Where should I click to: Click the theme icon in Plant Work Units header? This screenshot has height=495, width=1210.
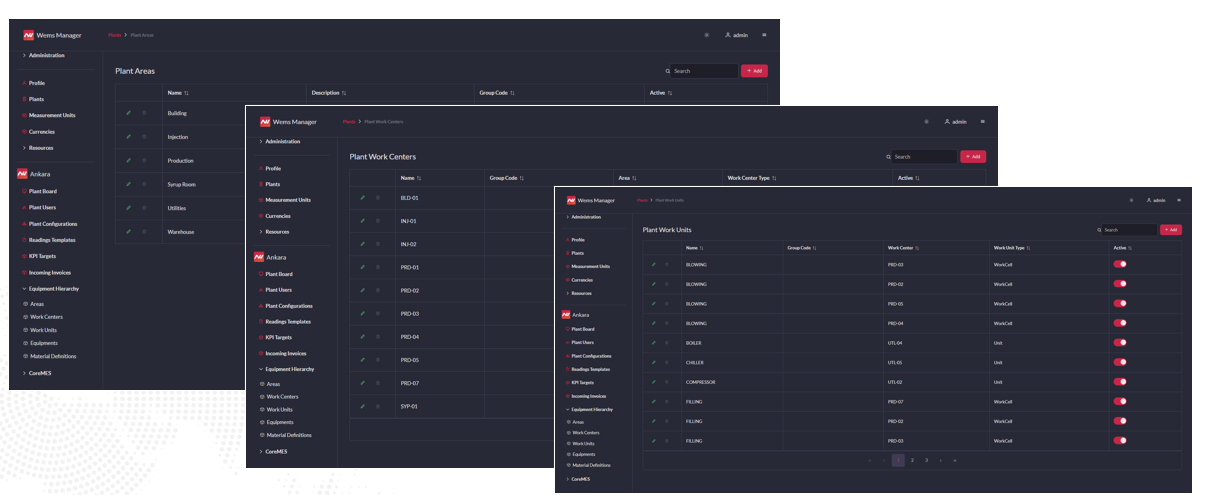[x=1131, y=200]
